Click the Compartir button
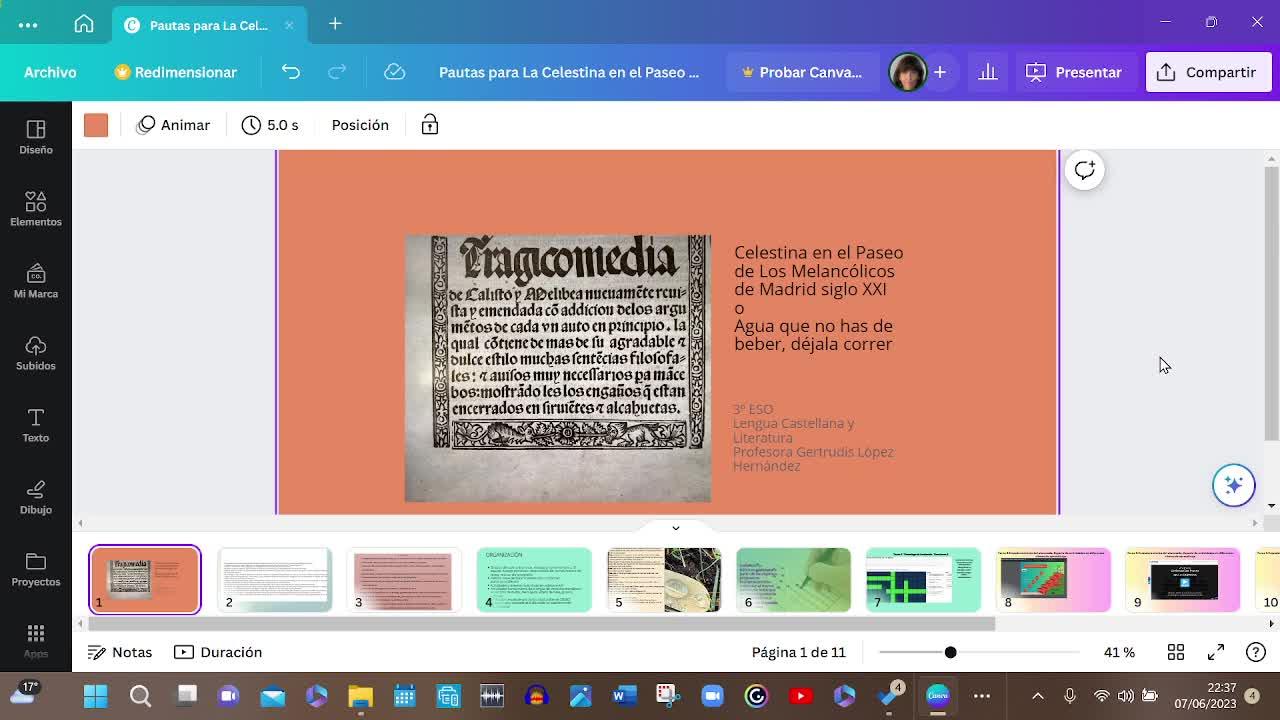 (1208, 72)
